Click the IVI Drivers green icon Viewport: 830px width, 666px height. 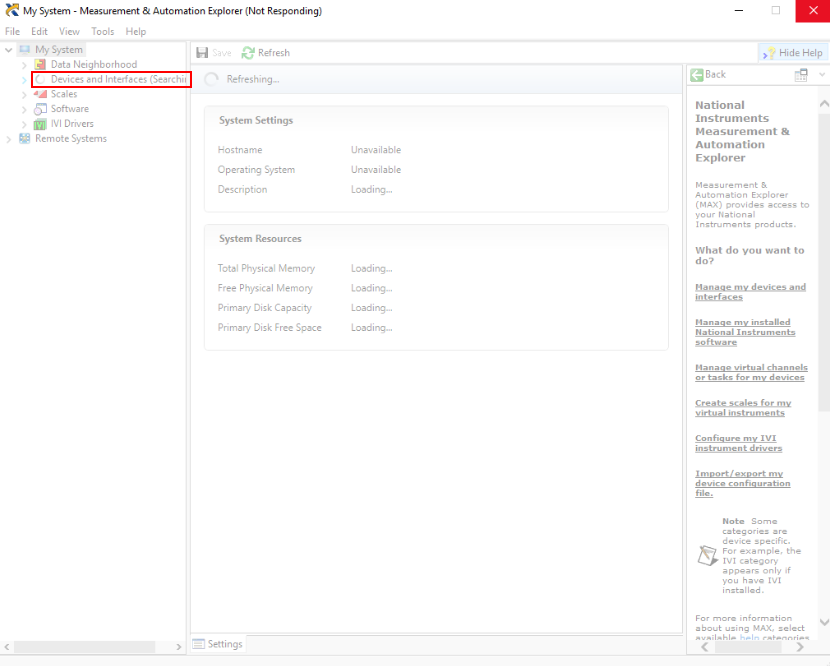(40, 124)
